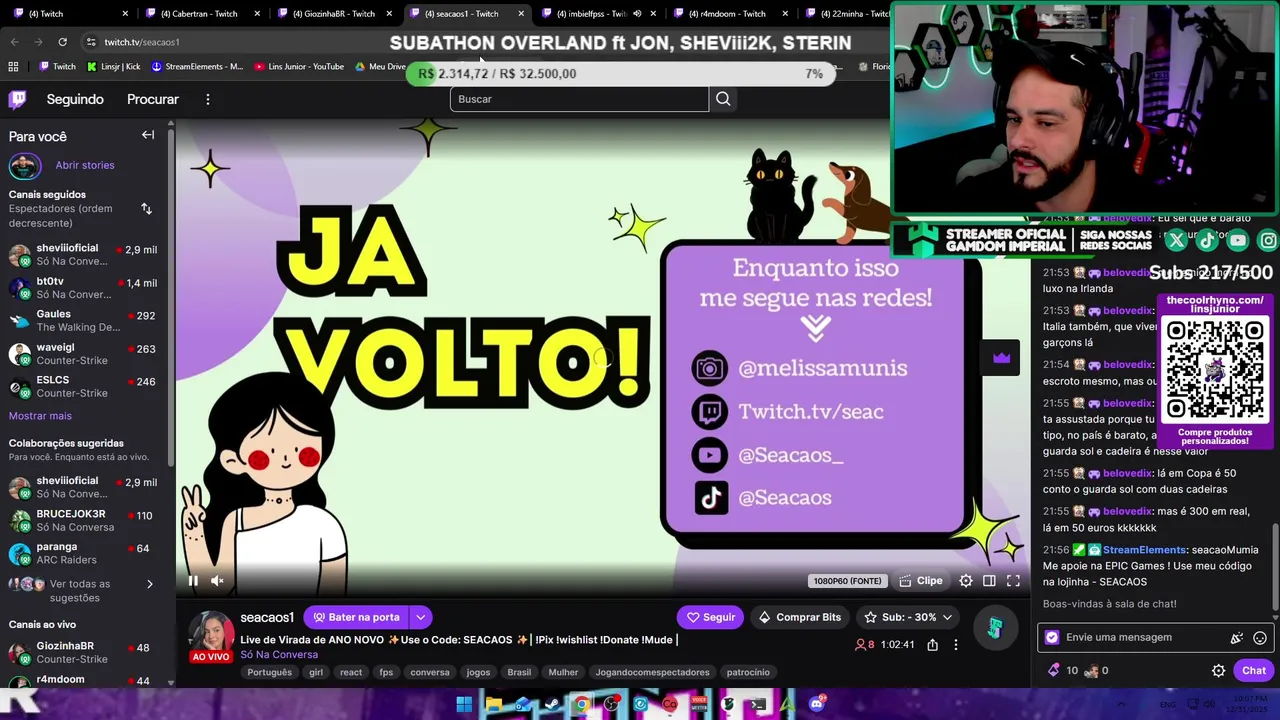This screenshot has height=720, width=1280.
Task: Open sheviiioficial in Canais seguidos
Action: pyautogui.click(x=83, y=255)
